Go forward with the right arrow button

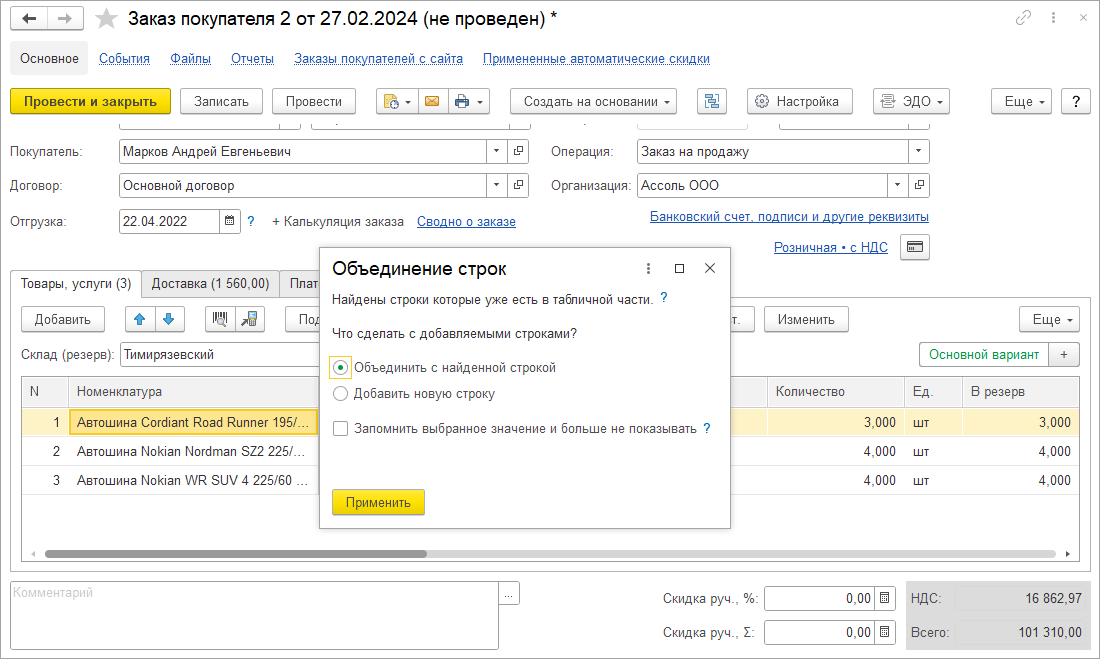pos(65,19)
